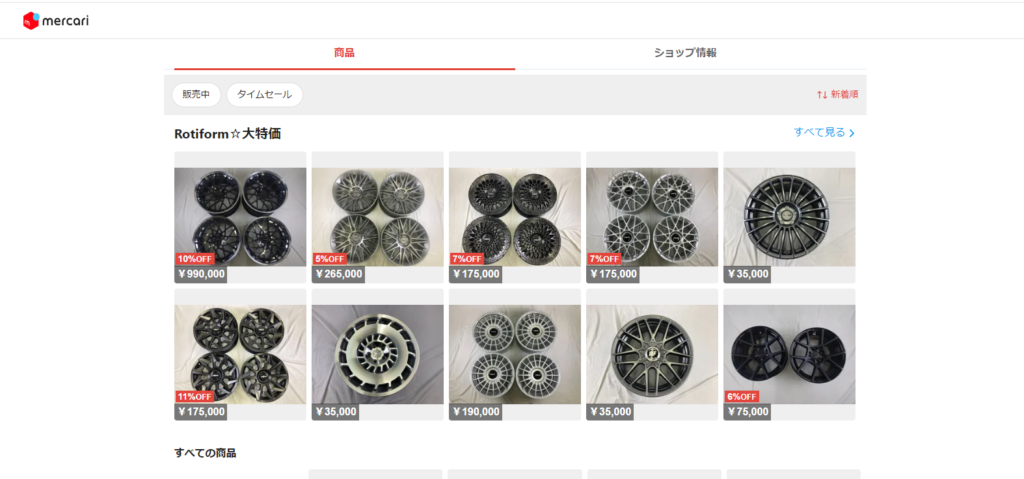Toggle the タイムセール filter chip
Screen dimensions: 1024x479
pyautogui.click(x=264, y=95)
